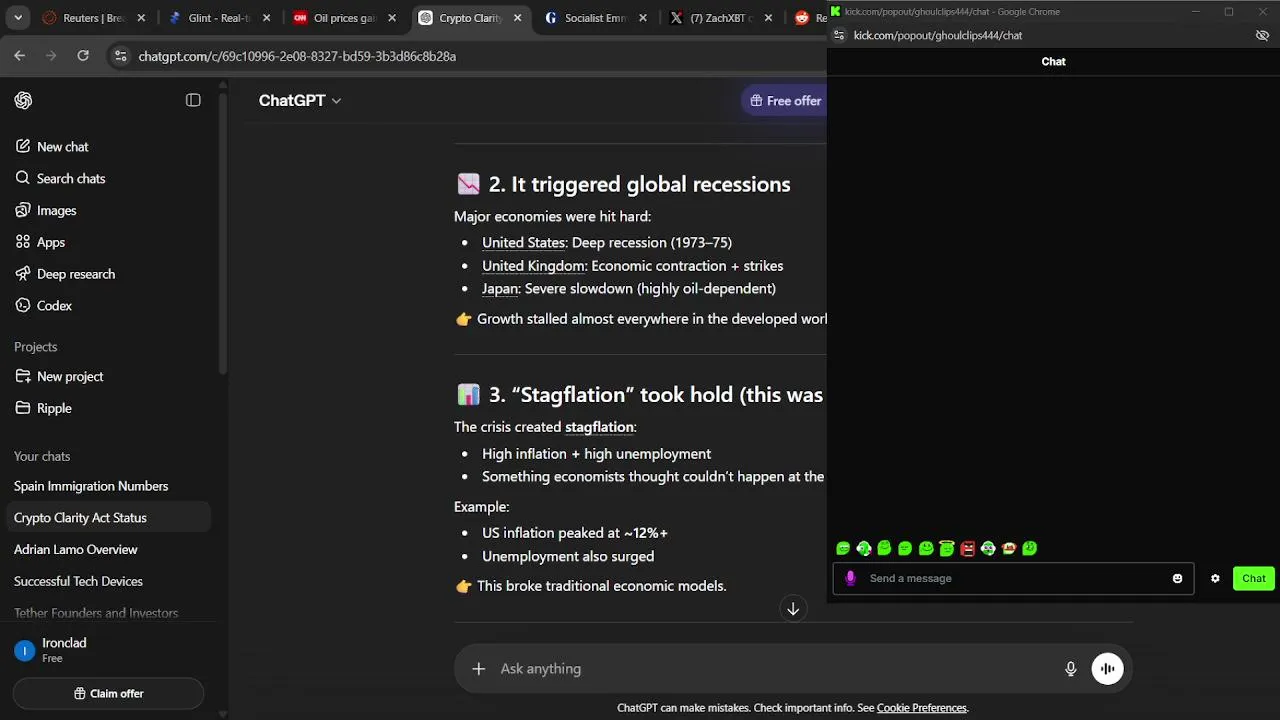Click the Deep research telescope icon
The height and width of the screenshot is (720, 1280).
22,274
